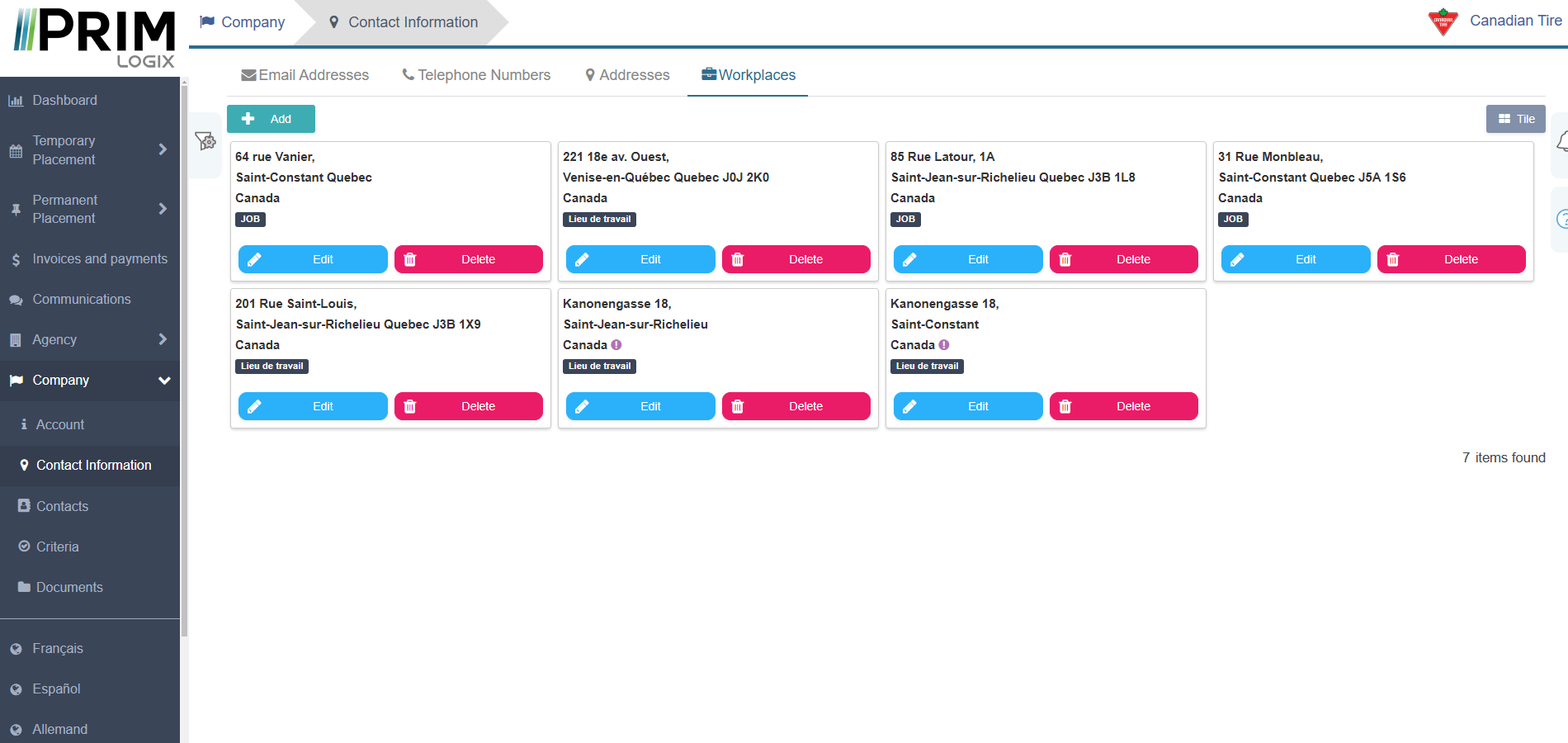Add a new workplace
The image size is (1568, 743).
click(271, 119)
